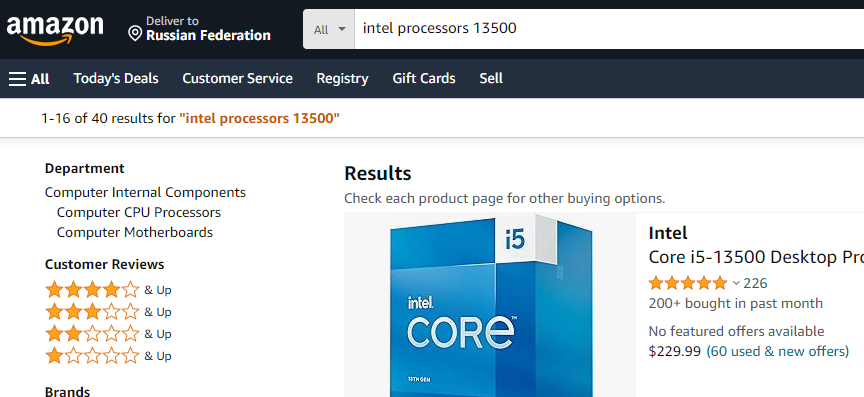Click the location pin delivery icon

pos(135,34)
